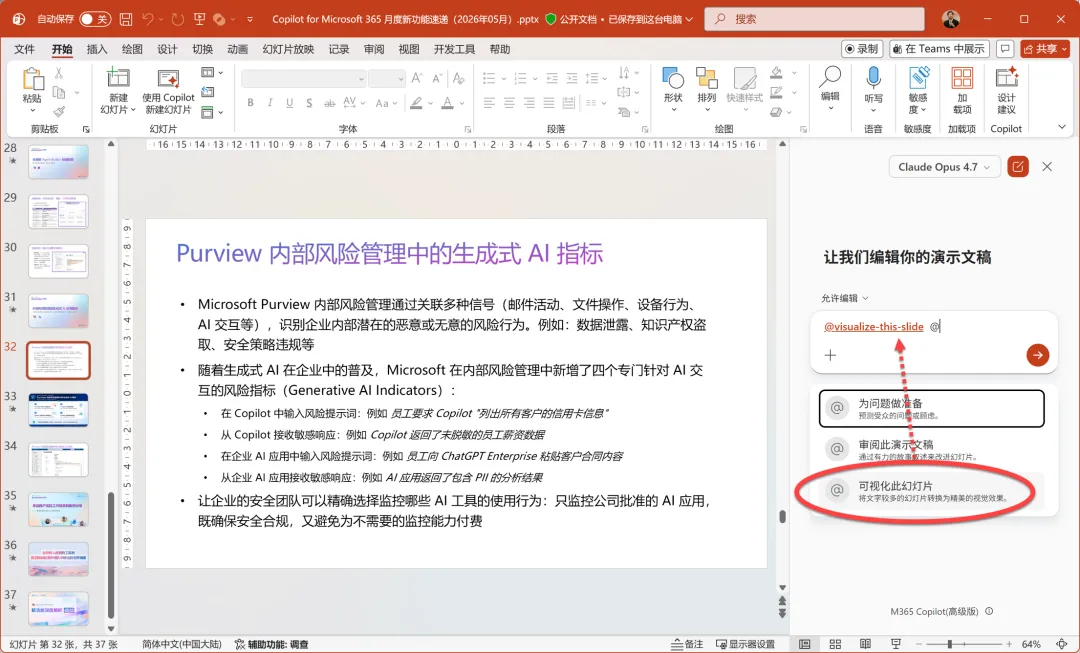
Task: Toggle the AutoSave switch
Action: (x=95, y=19)
